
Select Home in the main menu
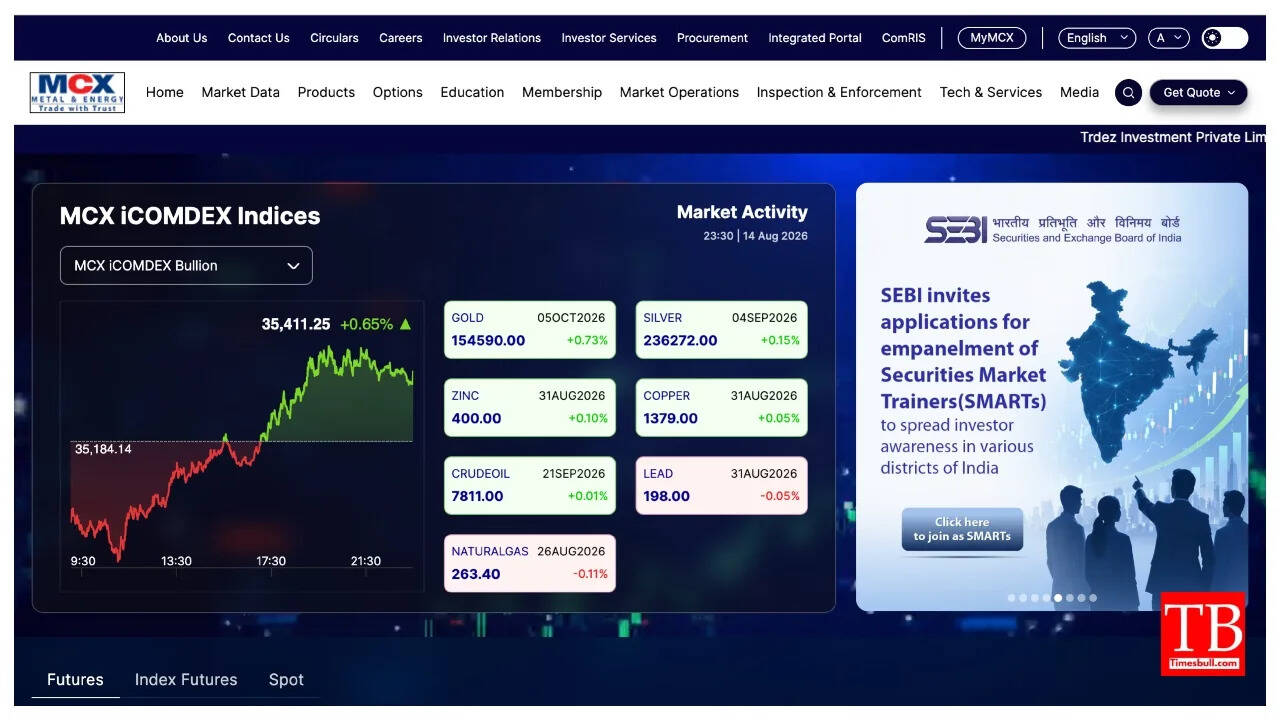[x=165, y=92]
